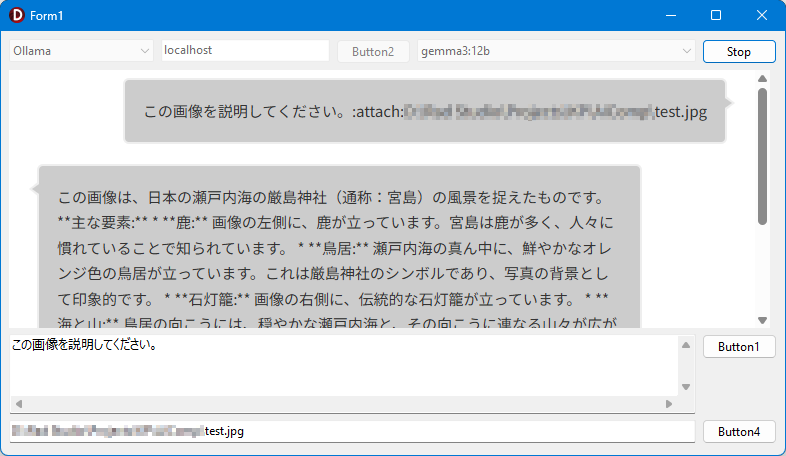Click the Stop button

(739, 52)
